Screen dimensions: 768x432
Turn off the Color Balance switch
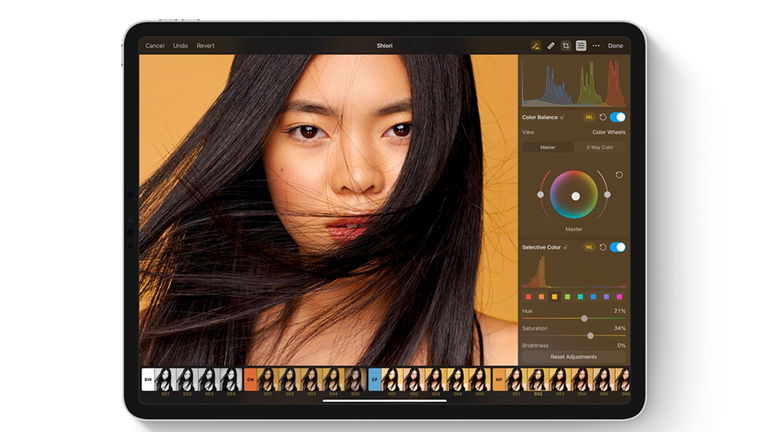[x=618, y=117]
